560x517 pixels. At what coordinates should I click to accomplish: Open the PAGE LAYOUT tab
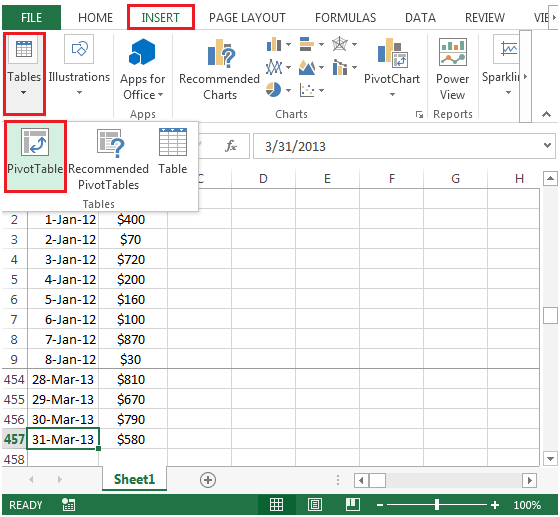click(247, 17)
